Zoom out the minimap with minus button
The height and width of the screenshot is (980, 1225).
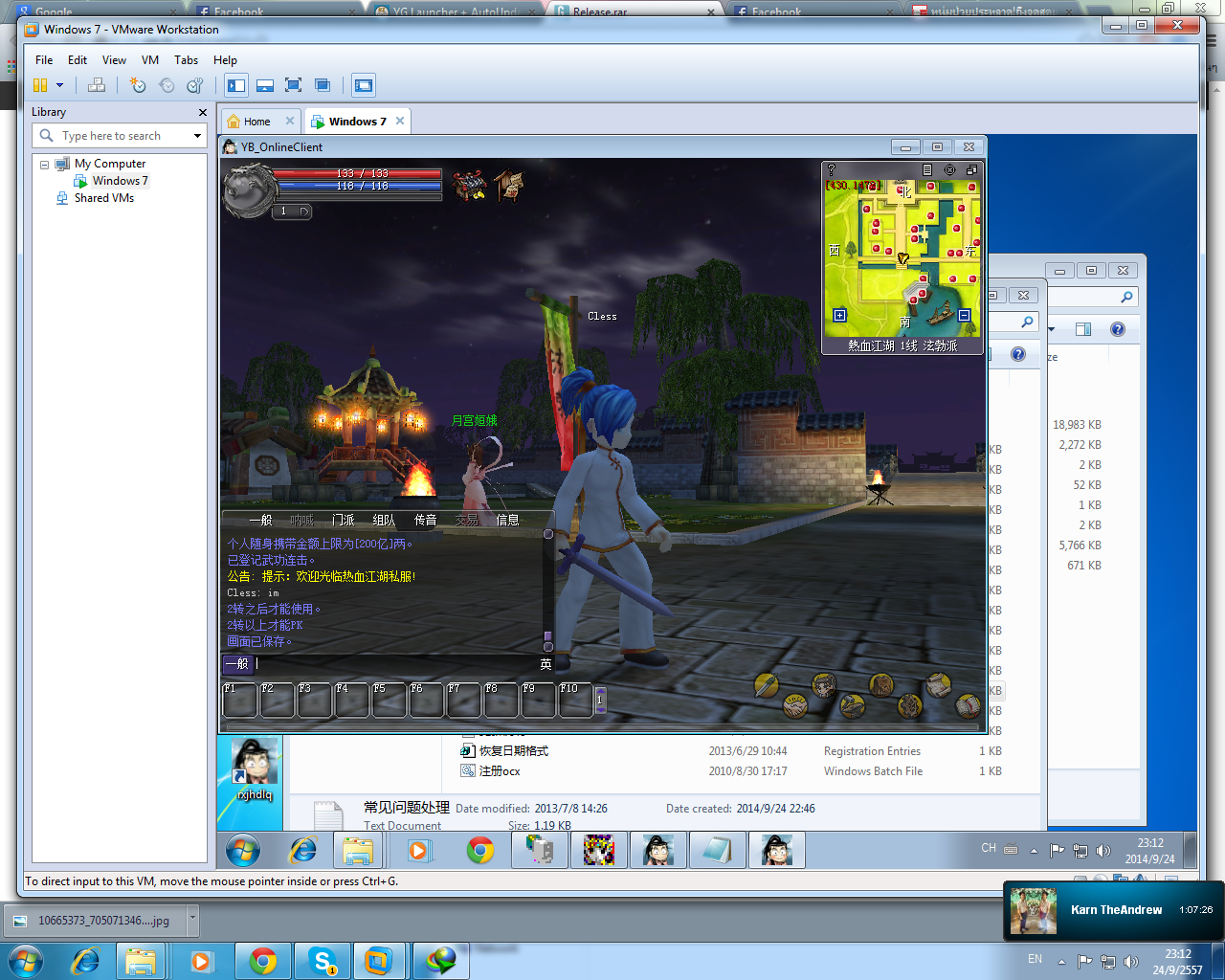click(x=964, y=315)
